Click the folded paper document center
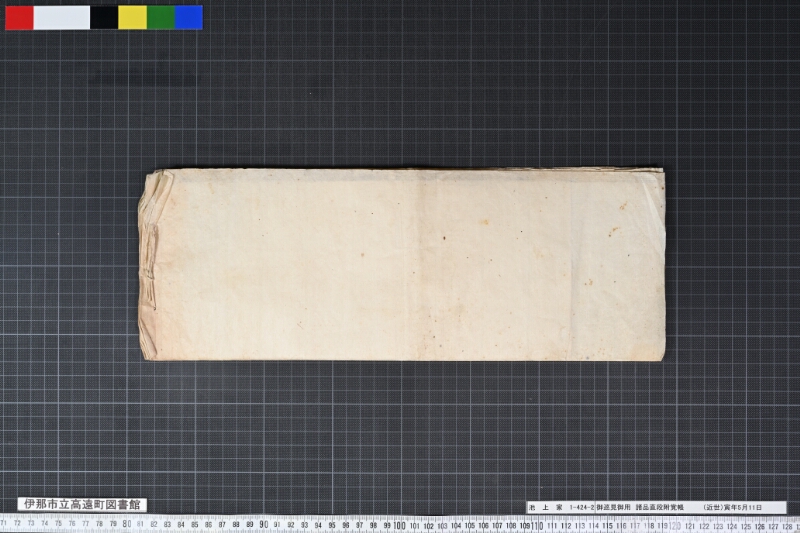This screenshot has width=800, height=533. [x=402, y=264]
